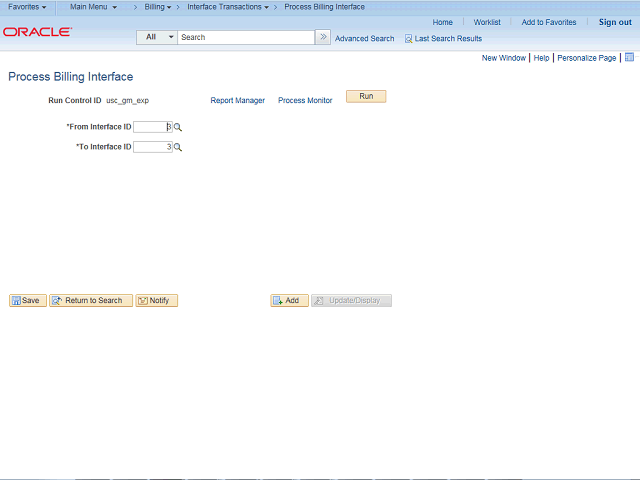Click the From Interface ID lookup magnifier

pos(178,127)
